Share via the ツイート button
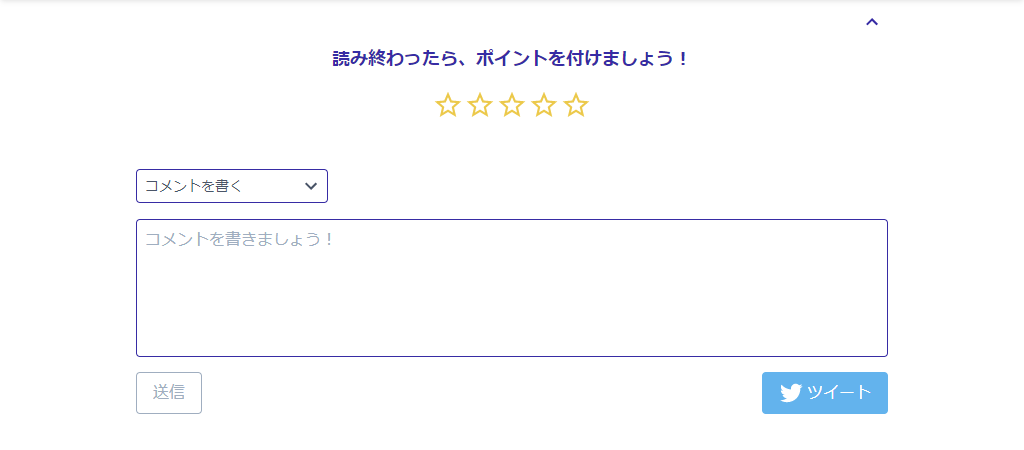This screenshot has width=1024, height=450. [824, 393]
